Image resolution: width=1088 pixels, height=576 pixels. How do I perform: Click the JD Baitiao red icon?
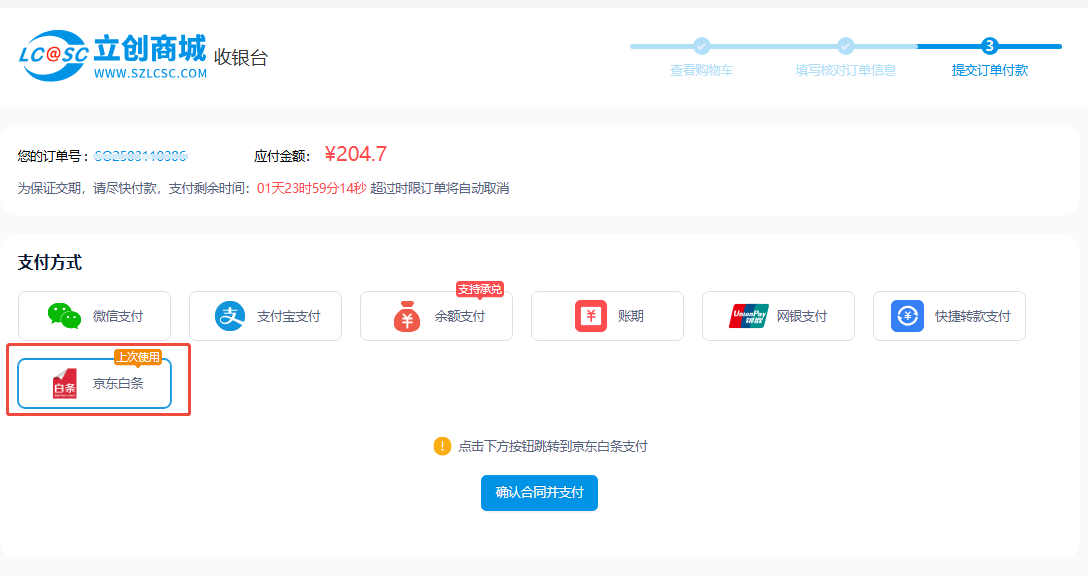(x=64, y=384)
